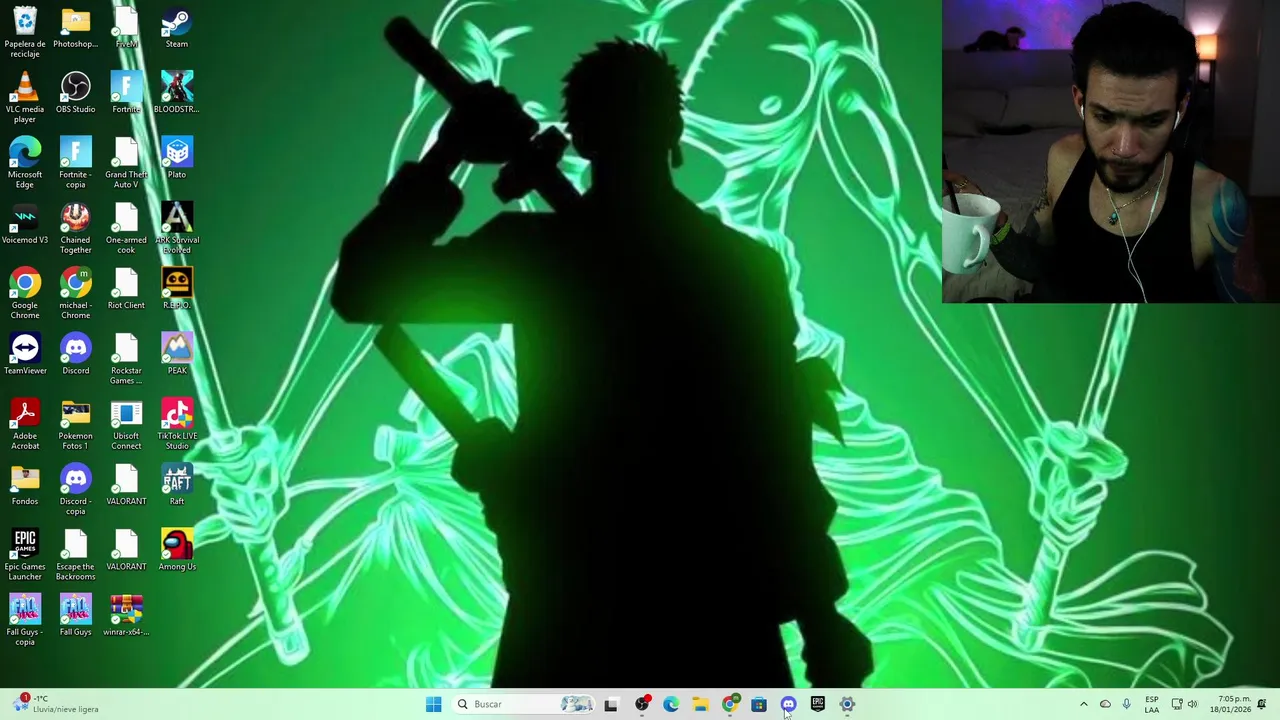The height and width of the screenshot is (720, 1280).
Task: Expand the hidden system tray icons chevron
Action: pyautogui.click(x=1083, y=704)
